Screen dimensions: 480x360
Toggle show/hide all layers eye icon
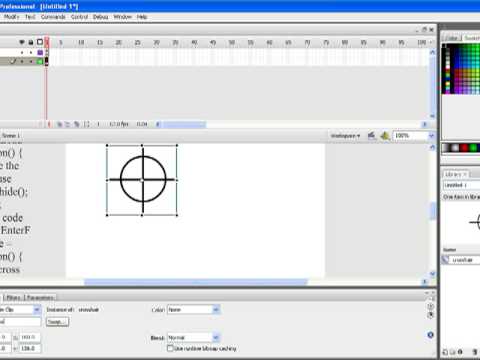pyautogui.click(x=22, y=42)
